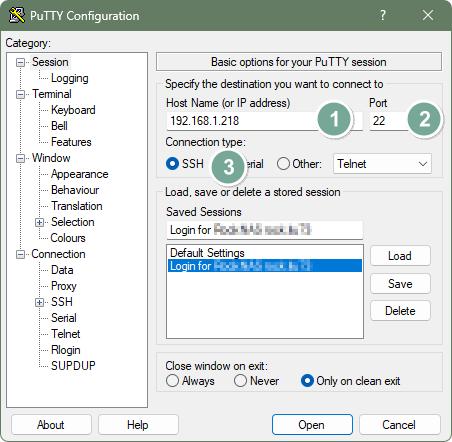
Task: Click the Port field containing 22
Action: pos(401,121)
